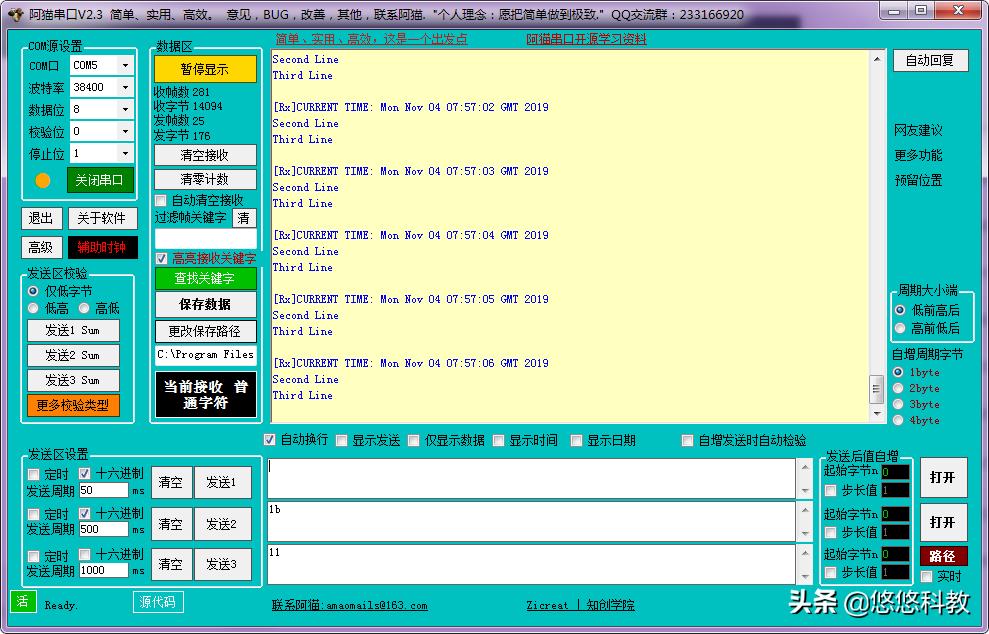The image size is (989, 634).
Task: Click the app icon in title bar
Action: pyautogui.click(x=15, y=13)
